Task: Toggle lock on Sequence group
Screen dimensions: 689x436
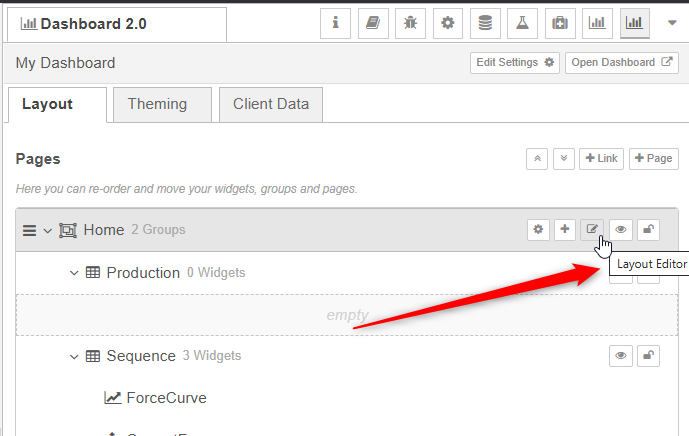Action: 648,356
